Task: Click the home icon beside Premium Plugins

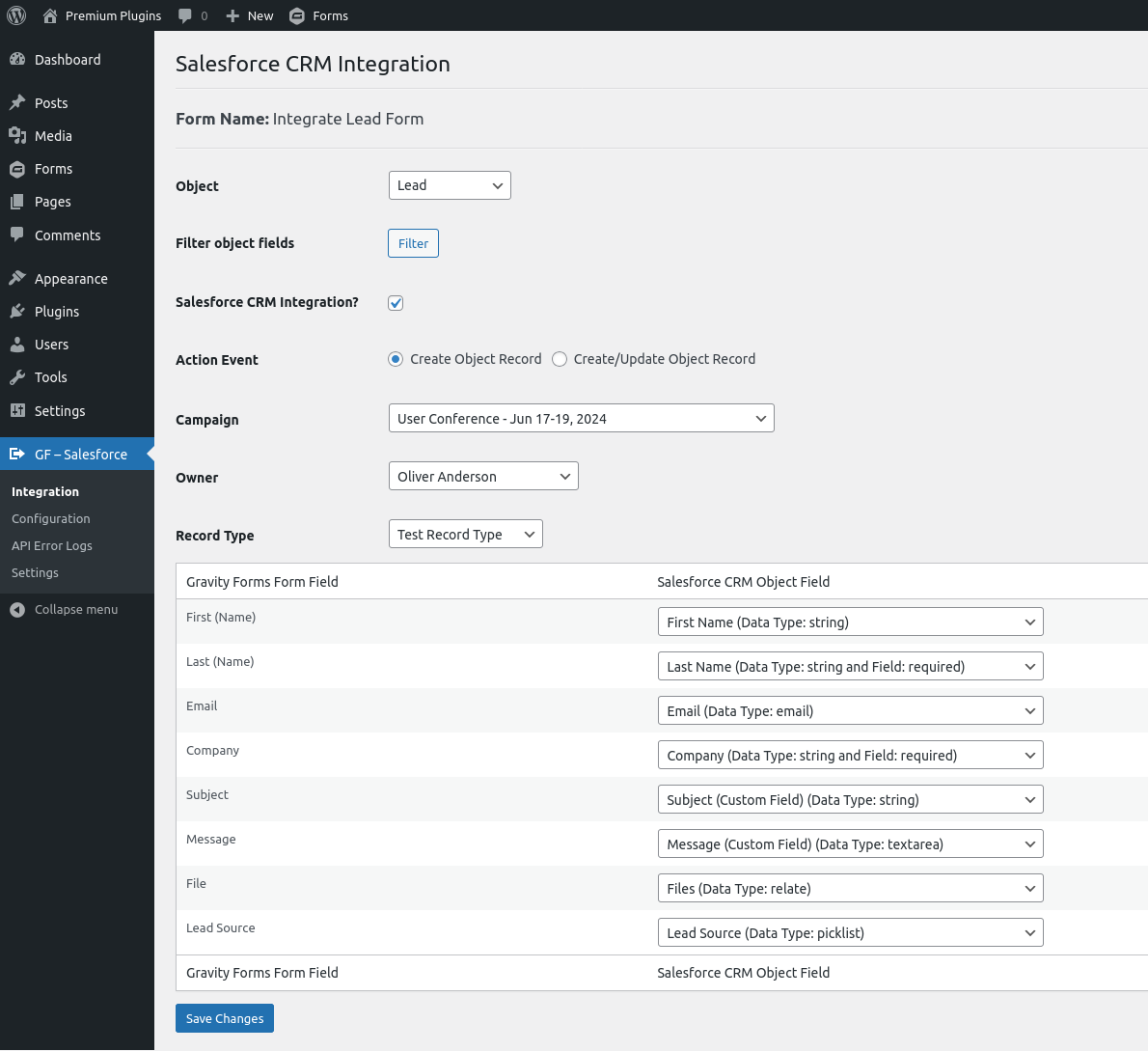Action: point(50,15)
